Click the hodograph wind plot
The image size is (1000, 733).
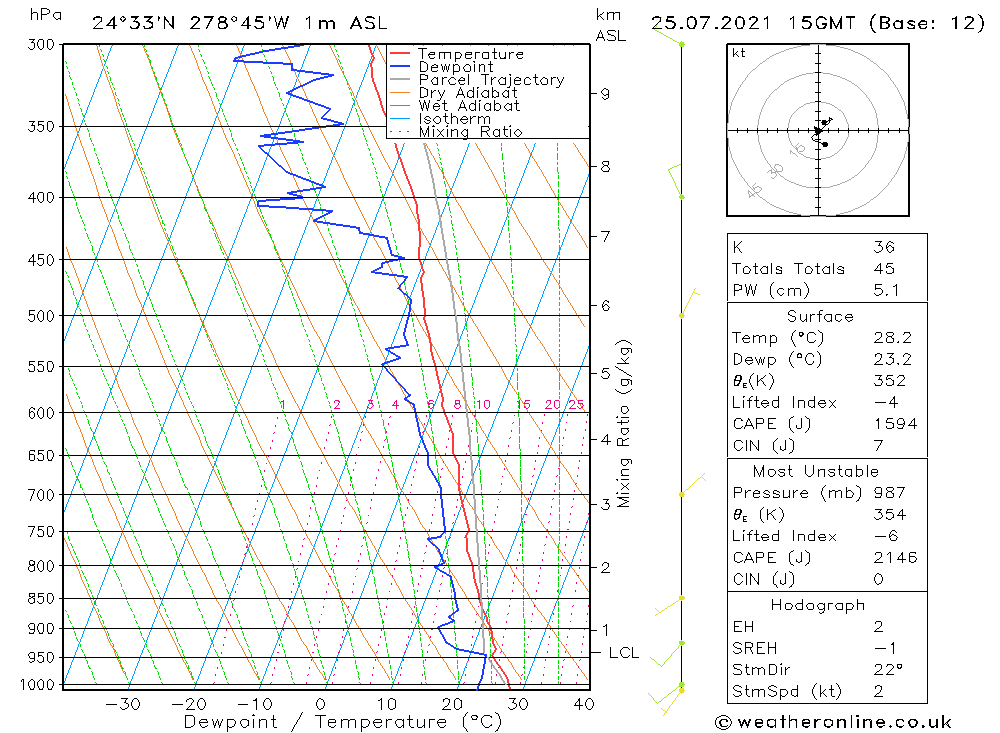[x=818, y=130]
